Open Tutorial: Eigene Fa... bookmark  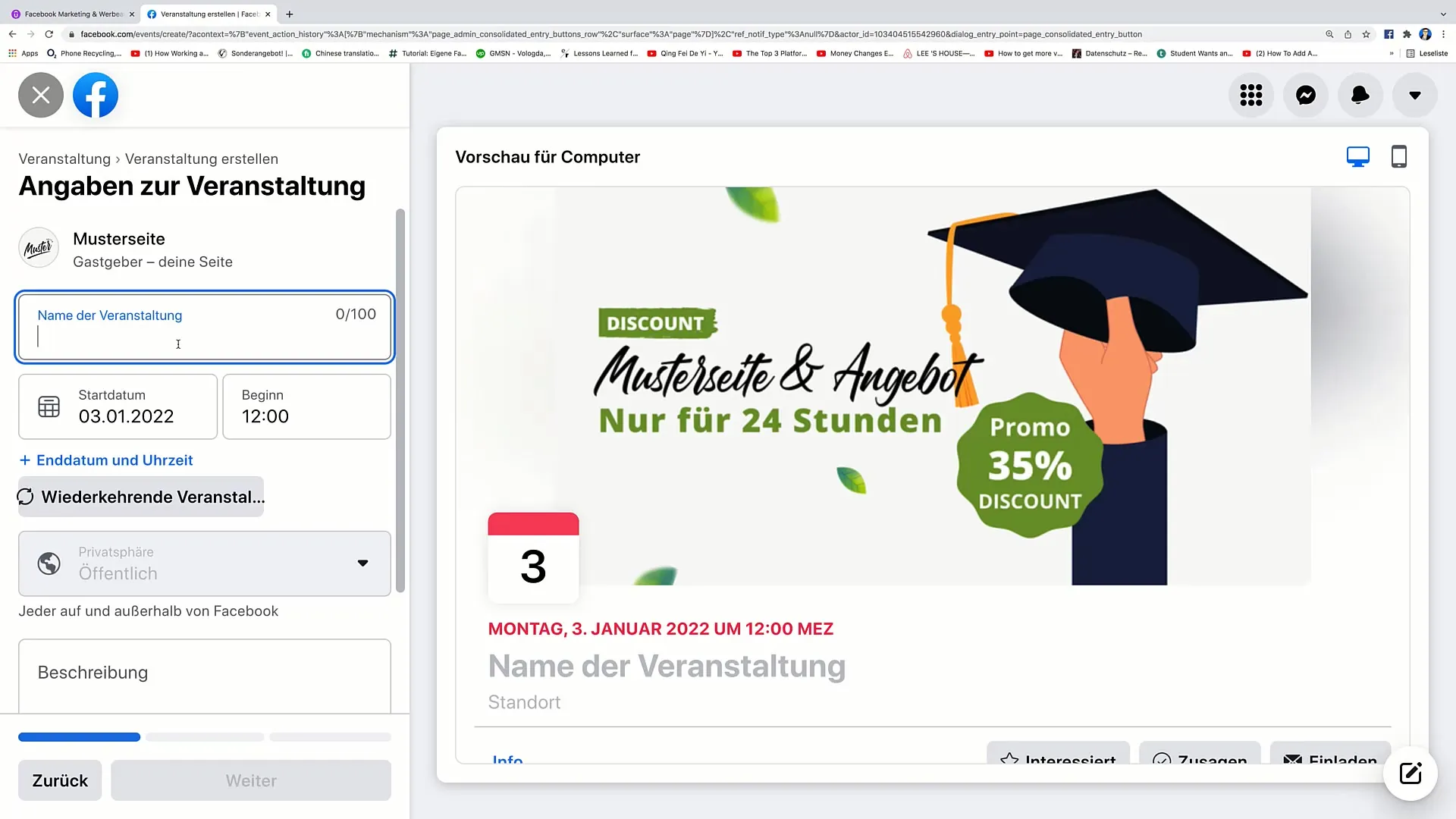pyautogui.click(x=428, y=54)
